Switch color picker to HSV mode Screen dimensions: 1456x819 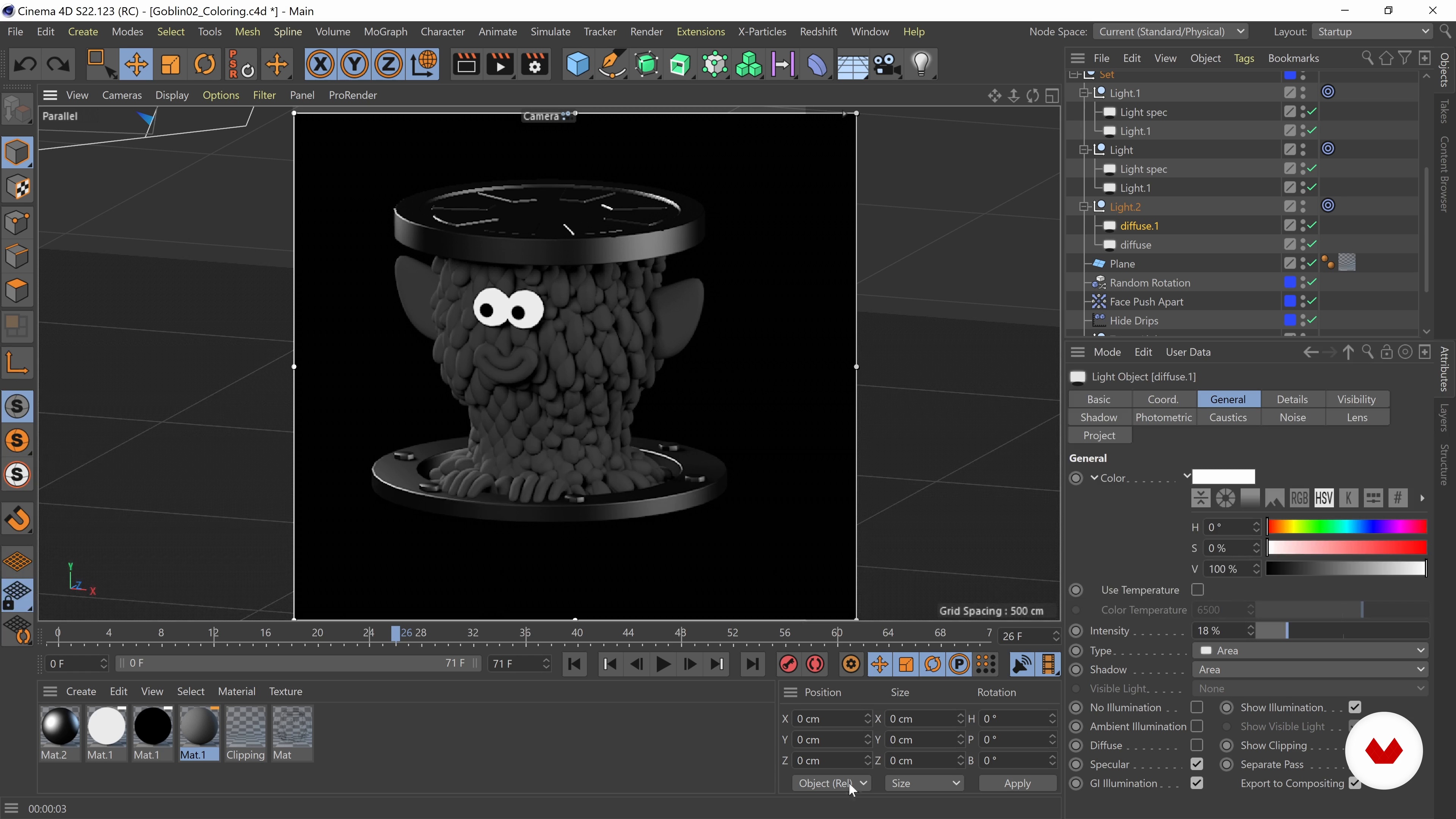[x=1324, y=498]
